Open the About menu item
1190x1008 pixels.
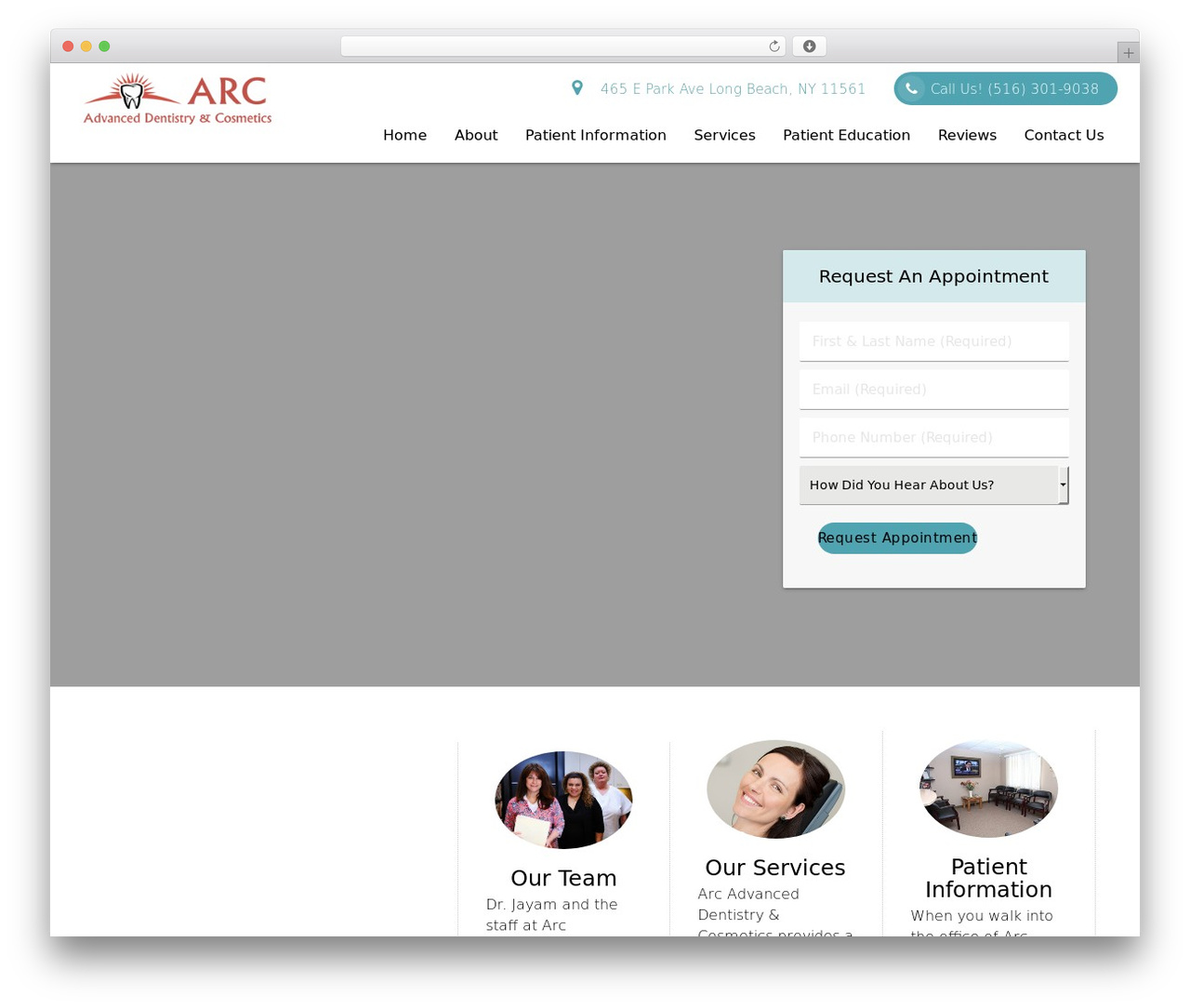pyautogui.click(x=476, y=136)
